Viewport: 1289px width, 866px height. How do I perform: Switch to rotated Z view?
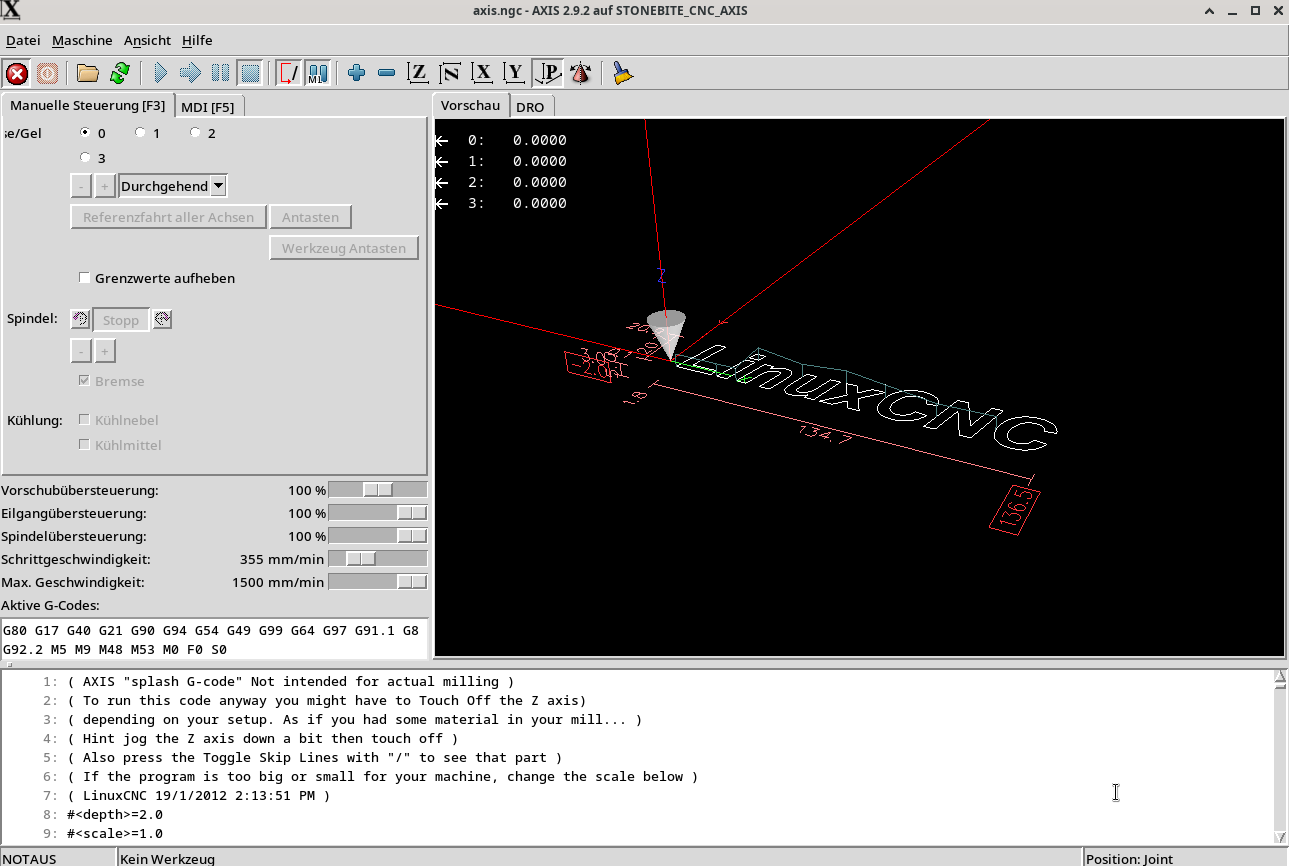451,73
